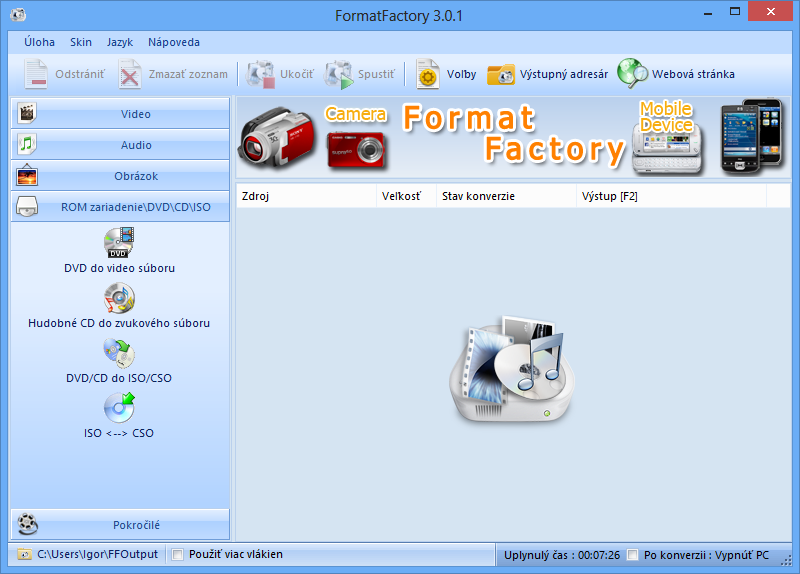The height and width of the screenshot is (574, 800).
Task: Click the DVD do video súboru label
Action: pyautogui.click(x=119, y=268)
